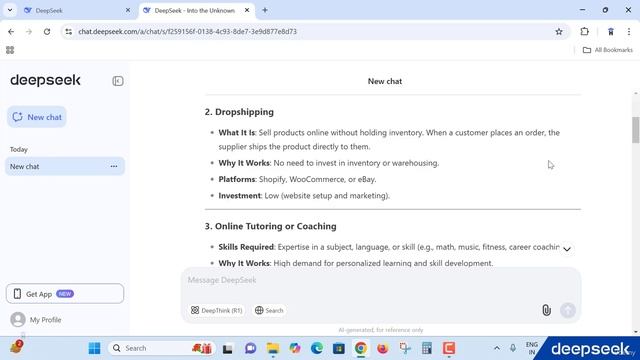640x360 pixels.
Task: Close the first DeepSeek tab
Action: tap(128, 10)
